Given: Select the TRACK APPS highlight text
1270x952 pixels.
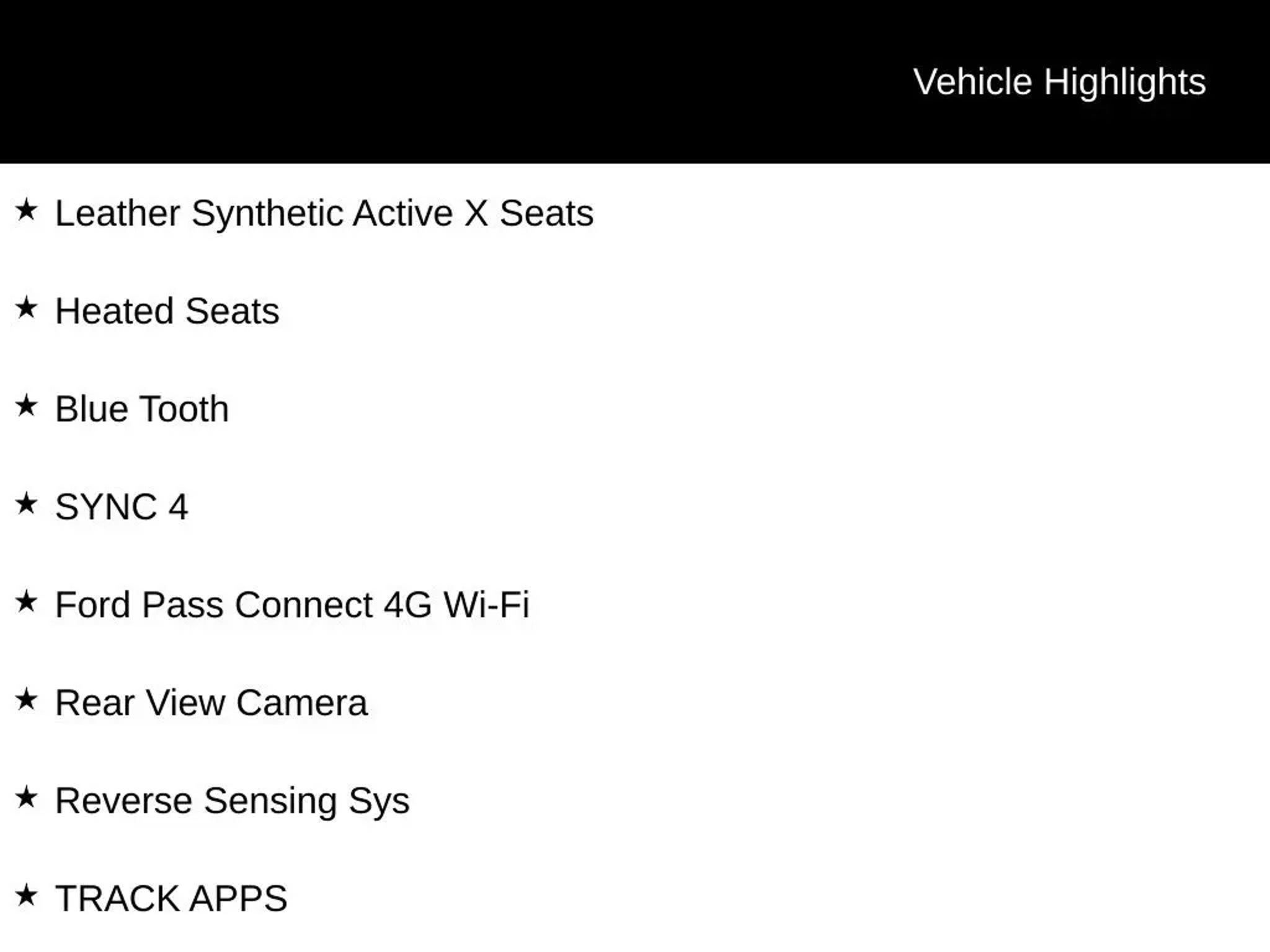Looking at the screenshot, I should [171, 899].
